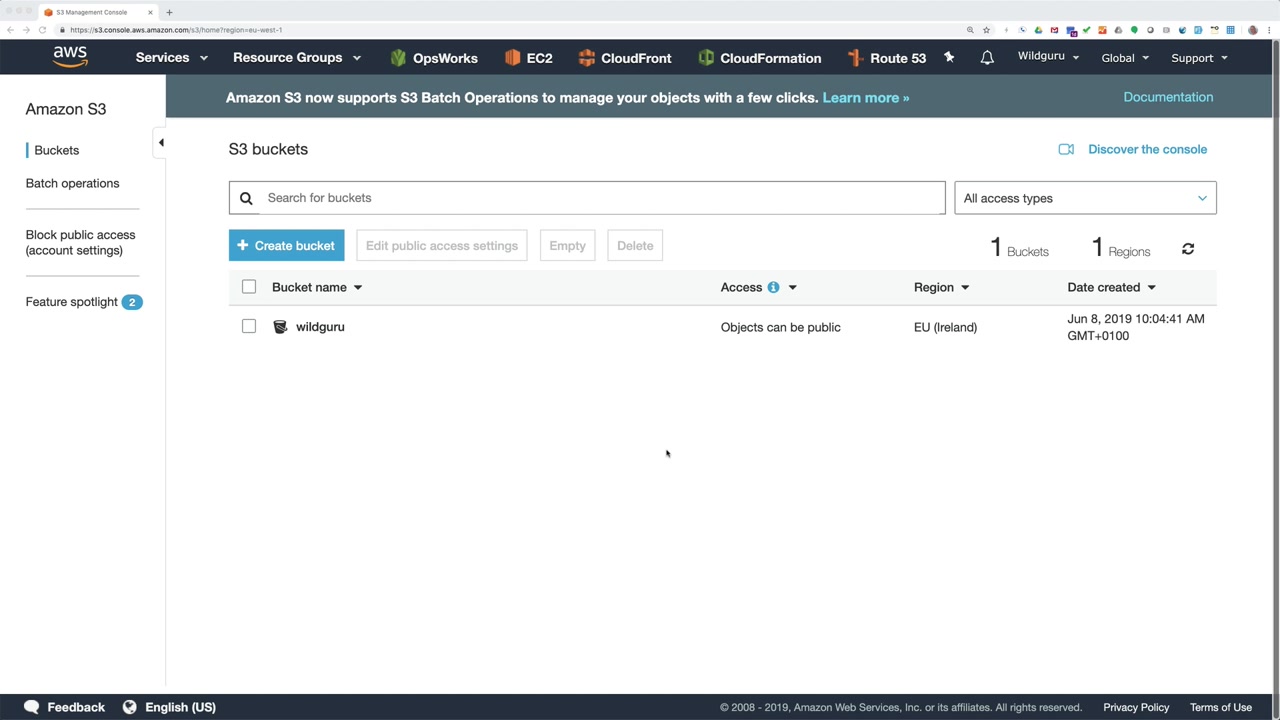The width and height of the screenshot is (1280, 720).
Task: Open the Terms of Use link
Action: (x=1221, y=707)
